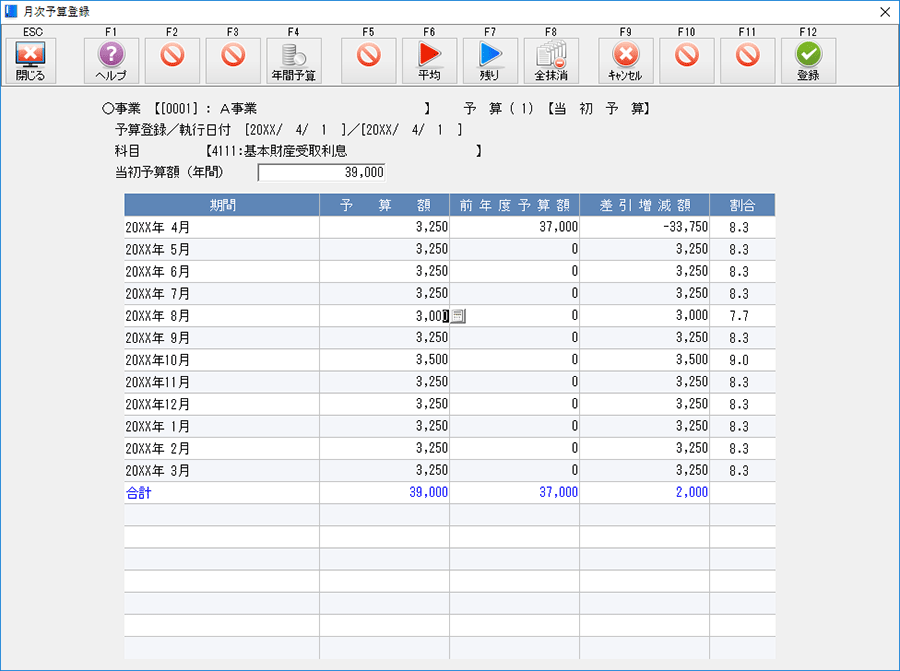The width and height of the screenshot is (900, 671).
Task: Click the 予算額 cell for 12月
Action: click(x=385, y=404)
